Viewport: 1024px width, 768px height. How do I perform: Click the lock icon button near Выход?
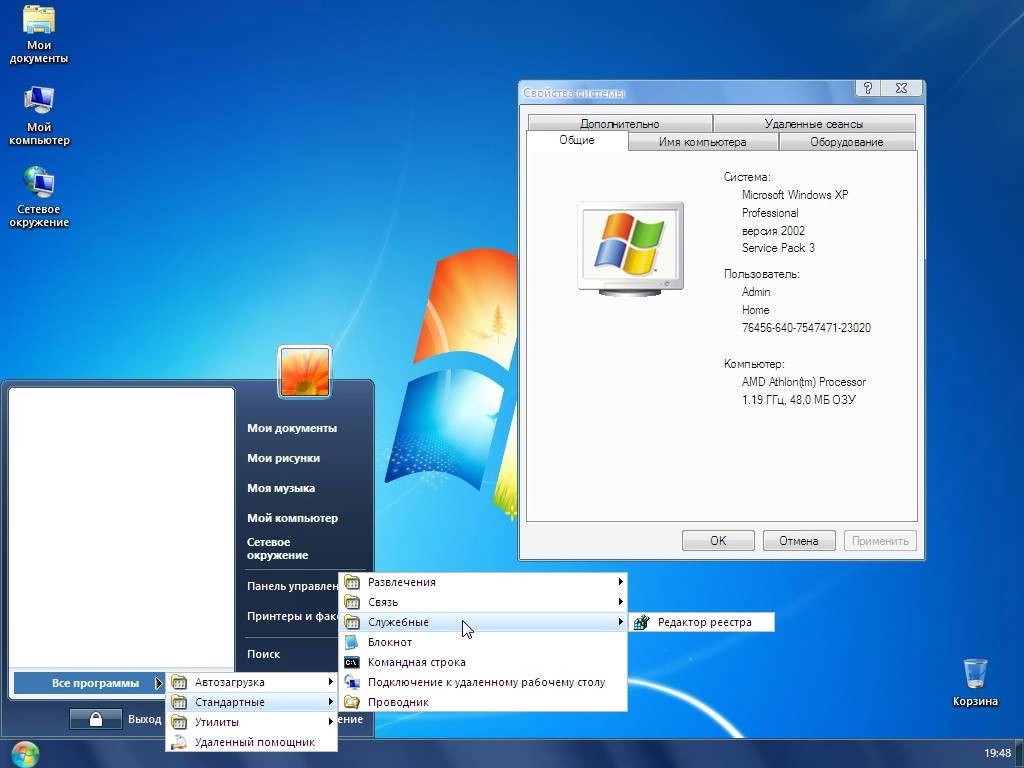[96, 719]
